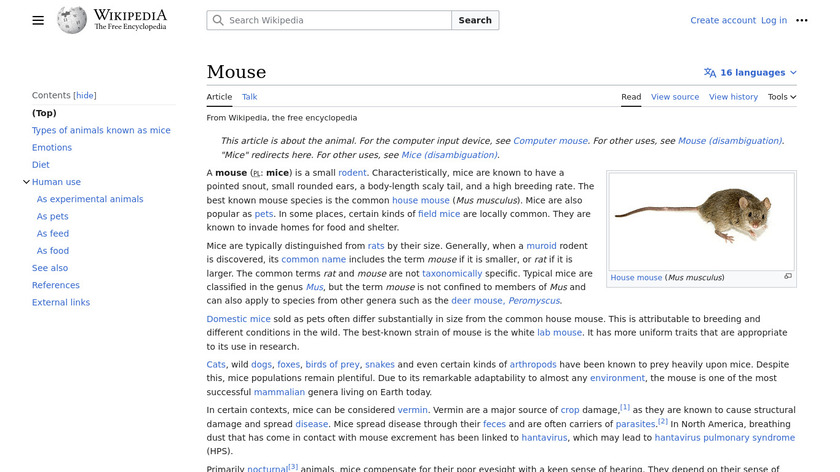Follow the taxonomically link
This screenshot has width=840, height=472.
(452, 273)
